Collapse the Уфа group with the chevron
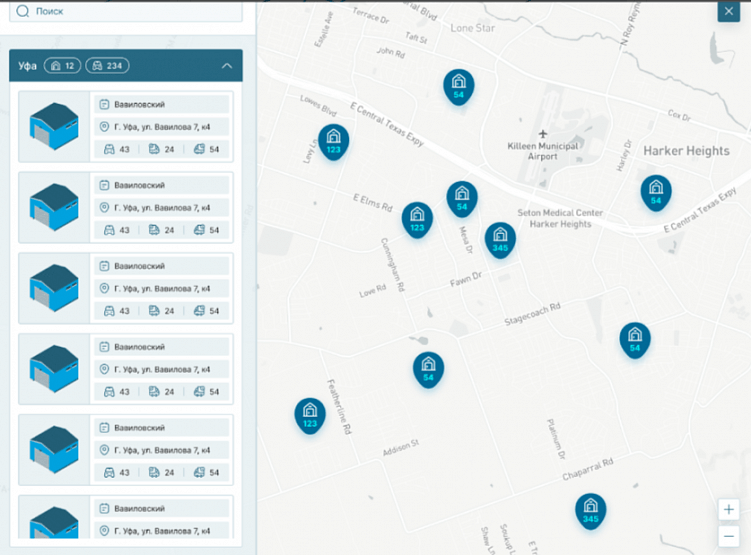751x555 pixels. tap(227, 66)
